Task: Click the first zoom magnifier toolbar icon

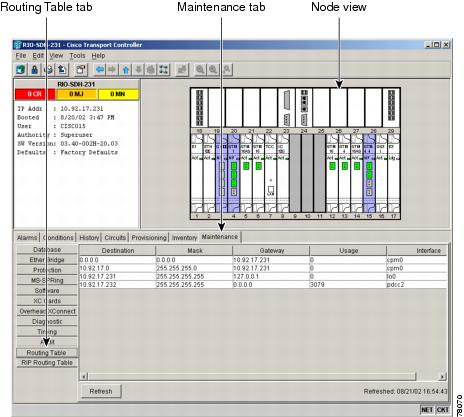Action: point(200,70)
